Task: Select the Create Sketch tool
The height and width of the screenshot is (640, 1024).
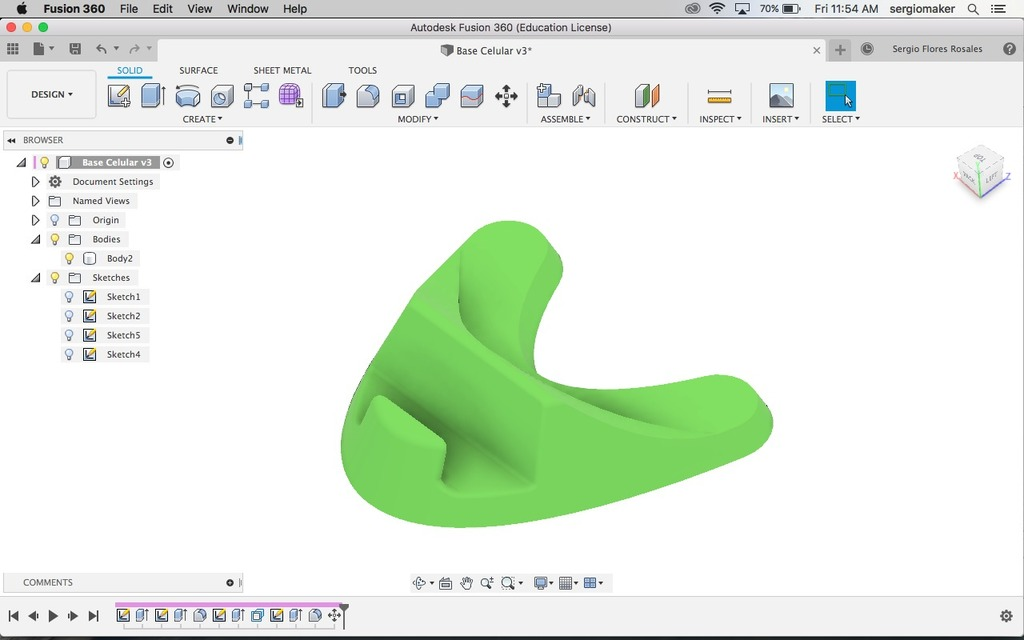Action: tap(121, 94)
